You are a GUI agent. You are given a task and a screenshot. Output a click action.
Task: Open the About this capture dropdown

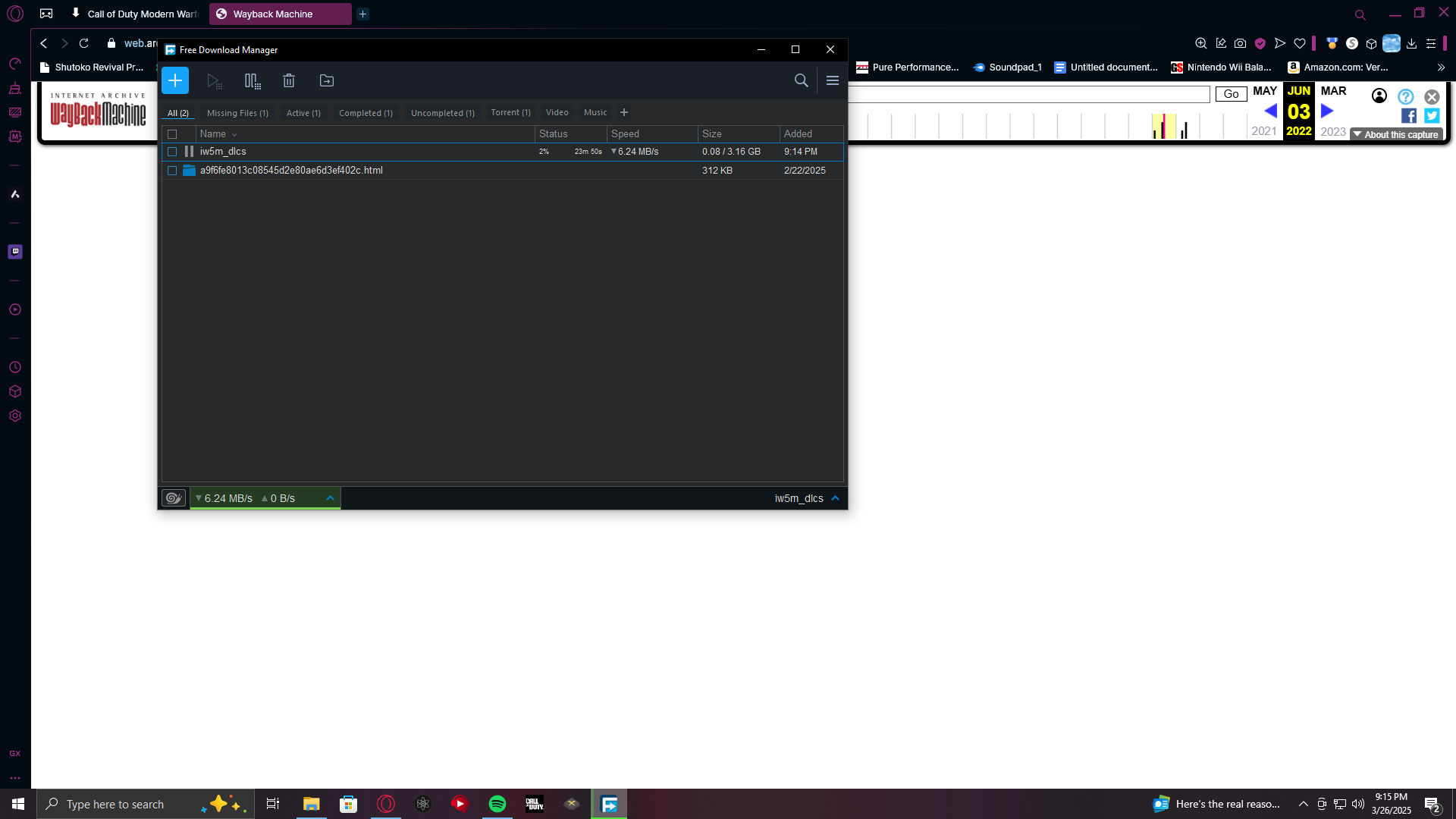tap(1396, 135)
